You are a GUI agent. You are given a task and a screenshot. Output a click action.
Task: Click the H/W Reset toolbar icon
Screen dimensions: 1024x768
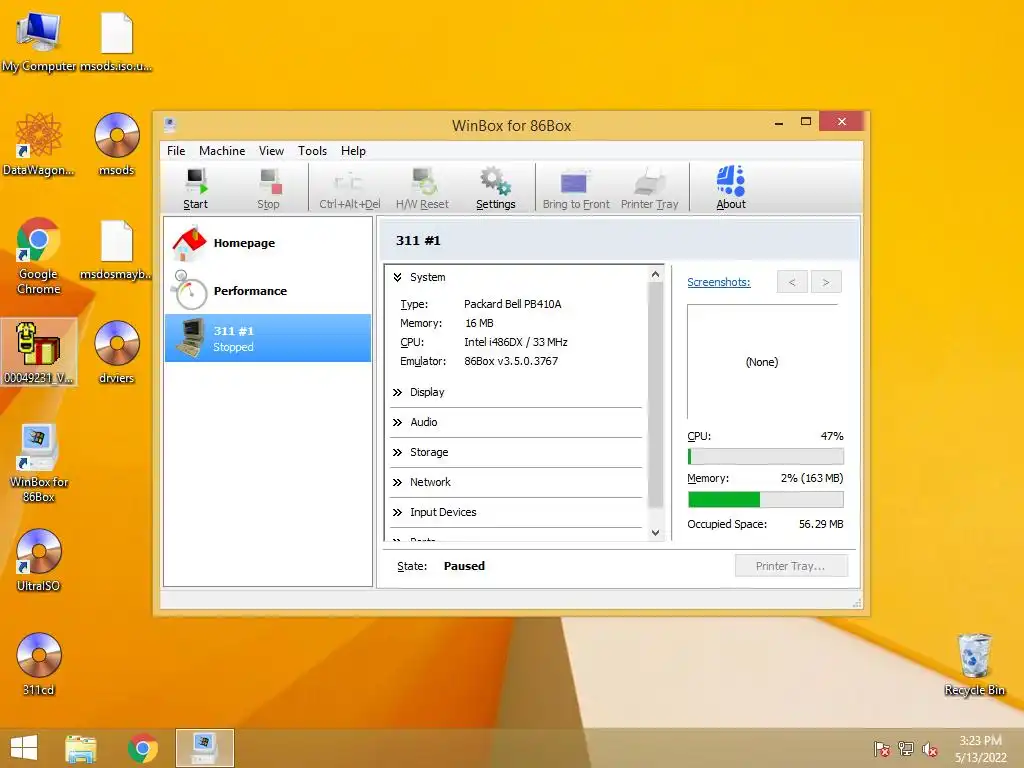[x=423, y=189]
